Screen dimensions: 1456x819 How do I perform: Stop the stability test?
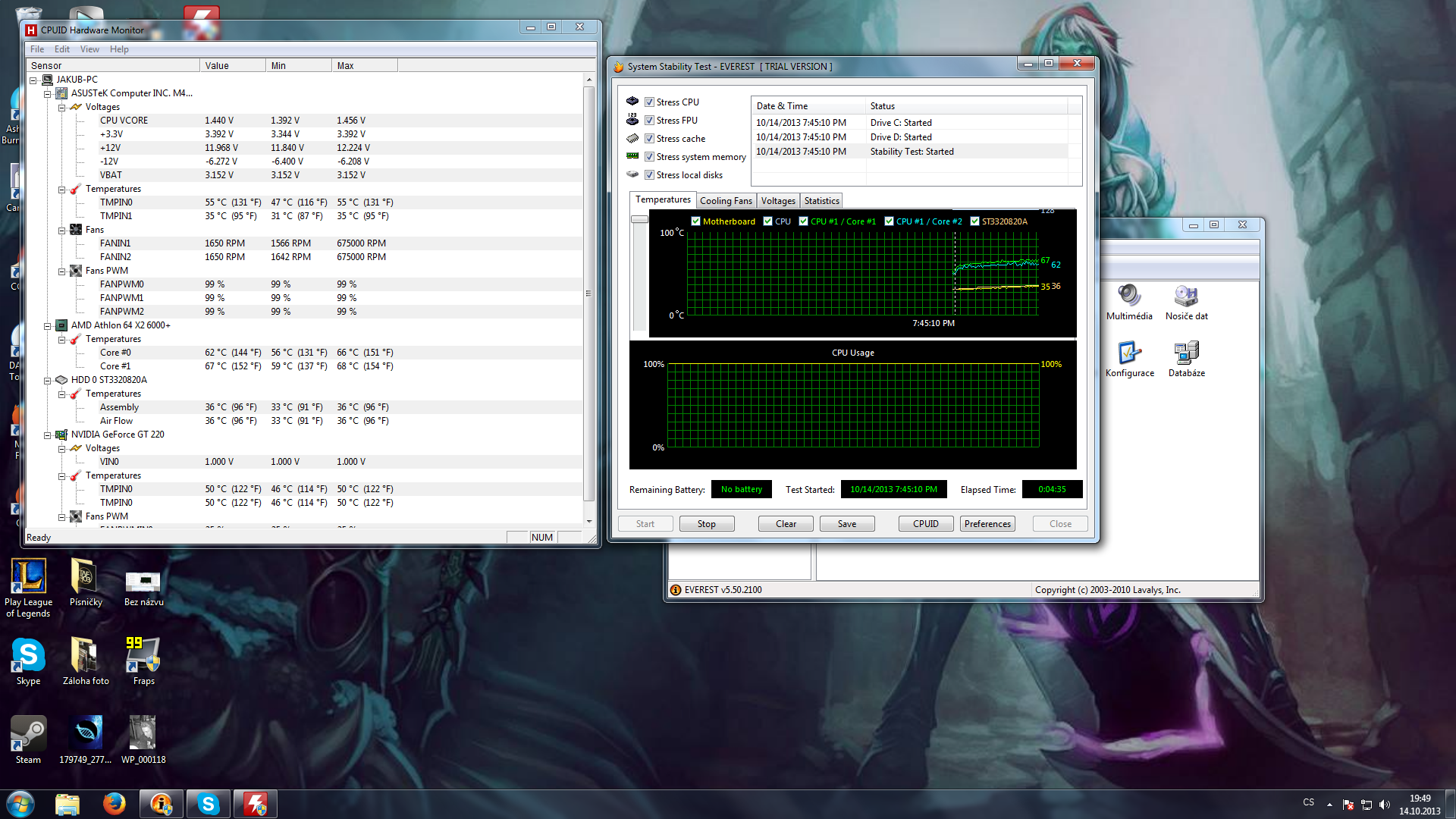click(706, 524)
